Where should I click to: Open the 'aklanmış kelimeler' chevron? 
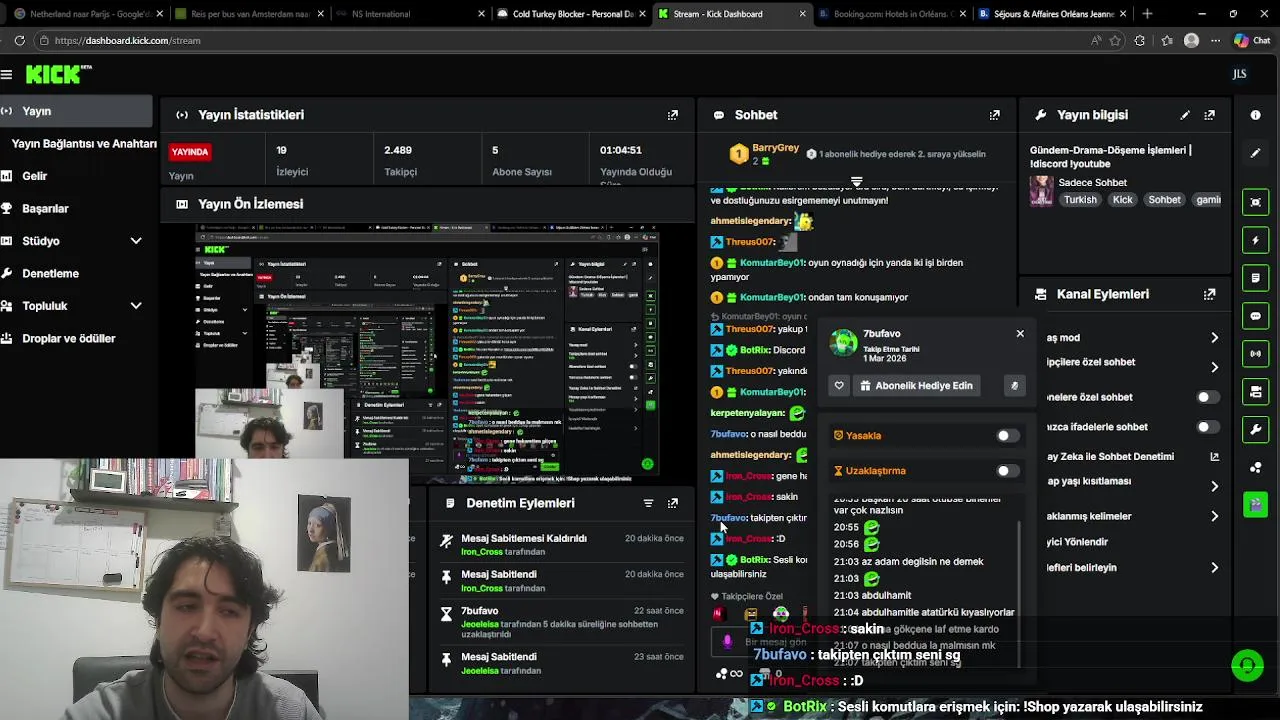tap(1214, 516)
